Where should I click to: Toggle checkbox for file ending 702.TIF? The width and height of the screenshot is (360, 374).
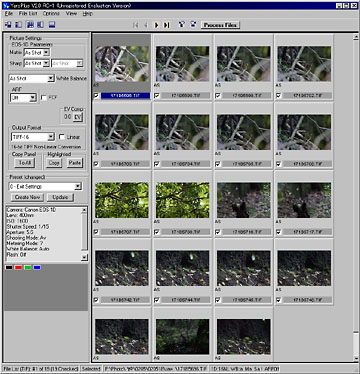tap(278, 96)
